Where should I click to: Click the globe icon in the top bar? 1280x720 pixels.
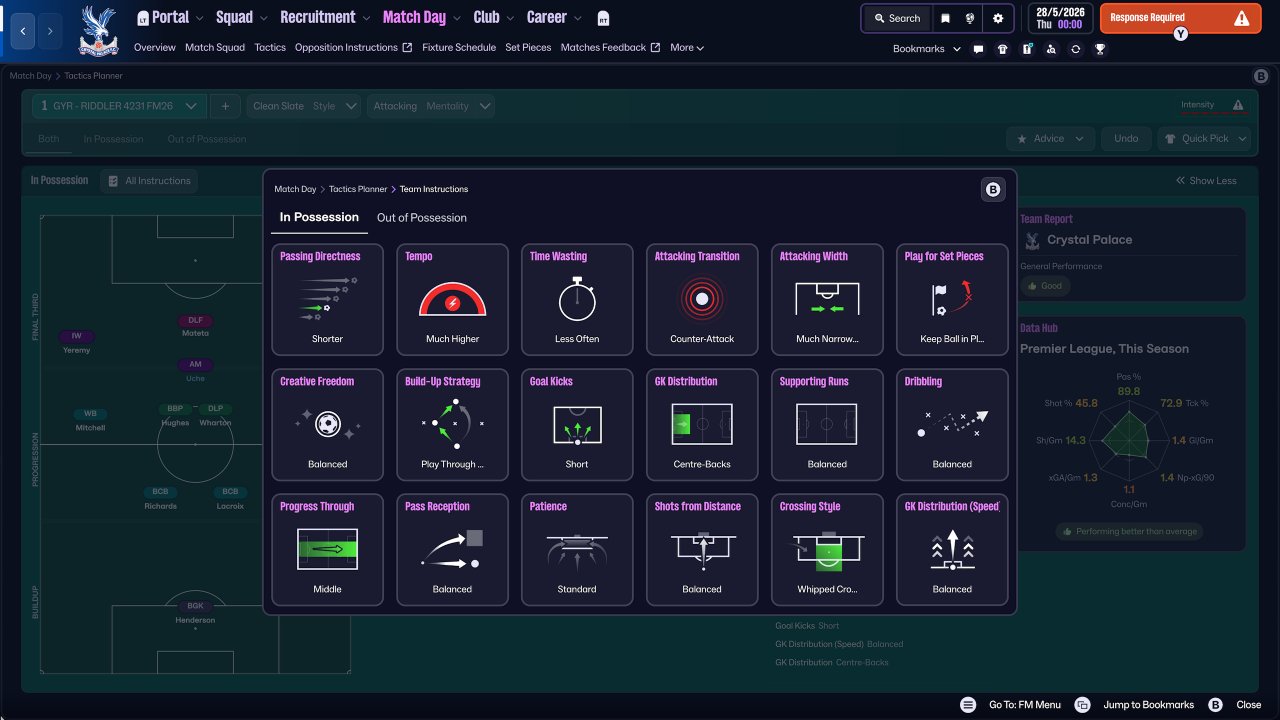click(970, 18)
